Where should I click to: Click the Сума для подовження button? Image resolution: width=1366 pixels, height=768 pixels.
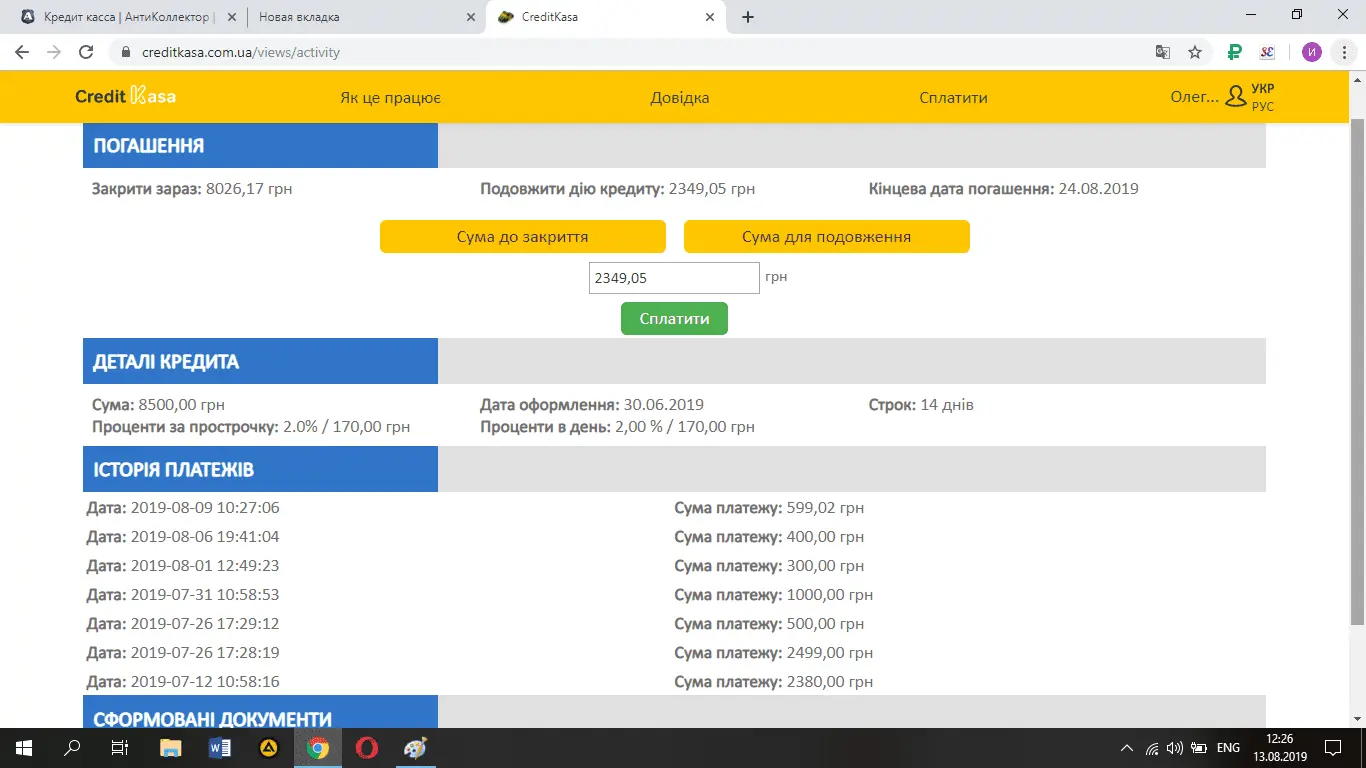[826, 237]
